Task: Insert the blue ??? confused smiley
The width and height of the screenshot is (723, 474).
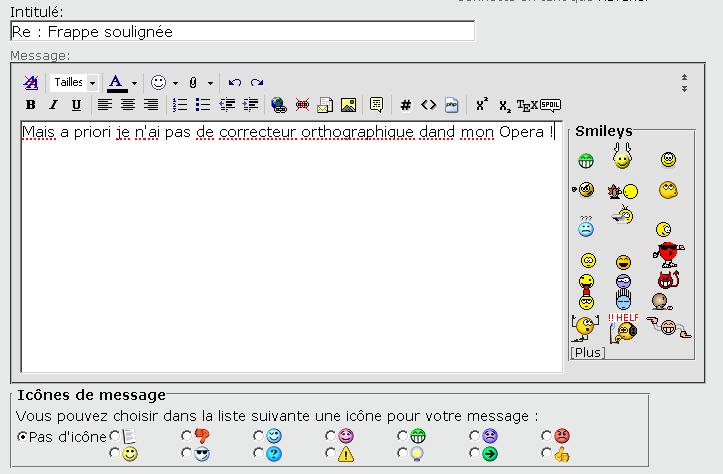Action: 586,226
